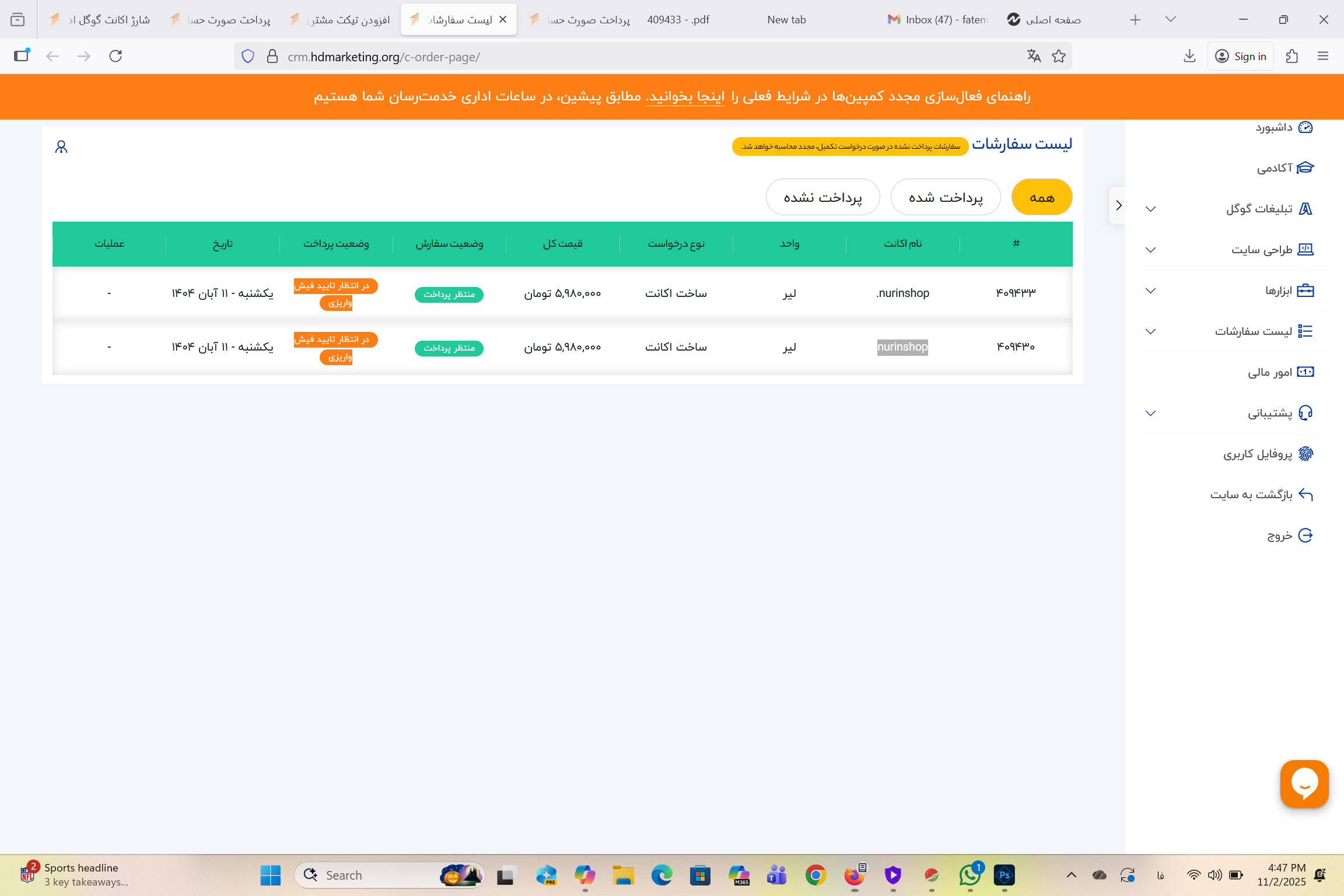The width and height of the screenshot is (1344, 896).
Task: Switch to the Inbox (47) Gmail tab
Action: point(938,20)
